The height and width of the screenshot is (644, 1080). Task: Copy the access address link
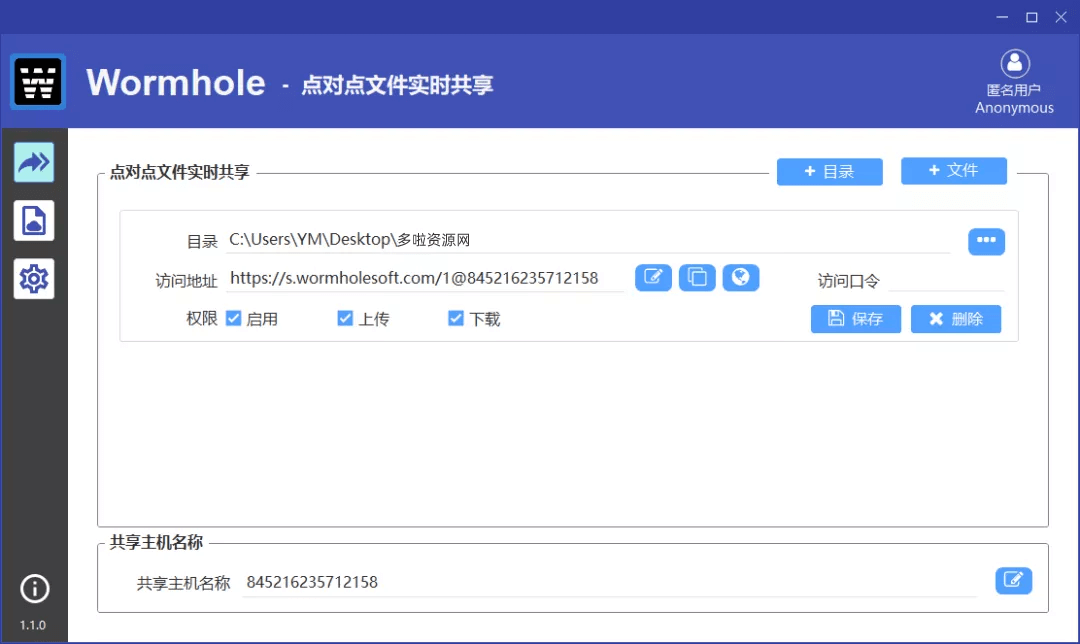tap(697, 278)
